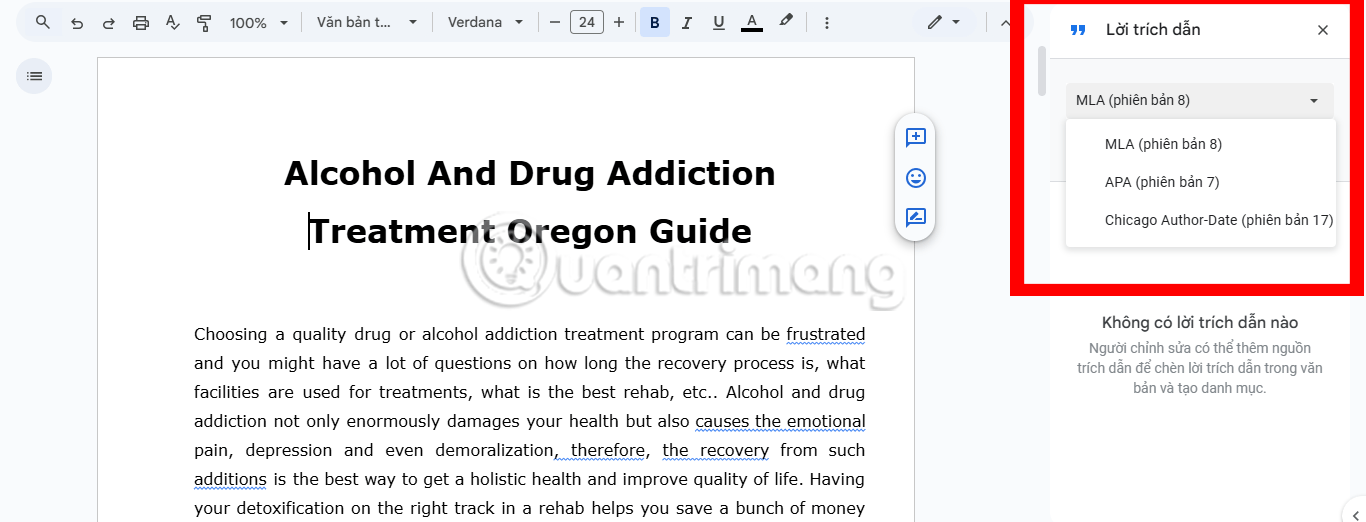1366x522 pixels.
Task: Open the 100% zoom dropdown
Action: [x=259, y=22]
